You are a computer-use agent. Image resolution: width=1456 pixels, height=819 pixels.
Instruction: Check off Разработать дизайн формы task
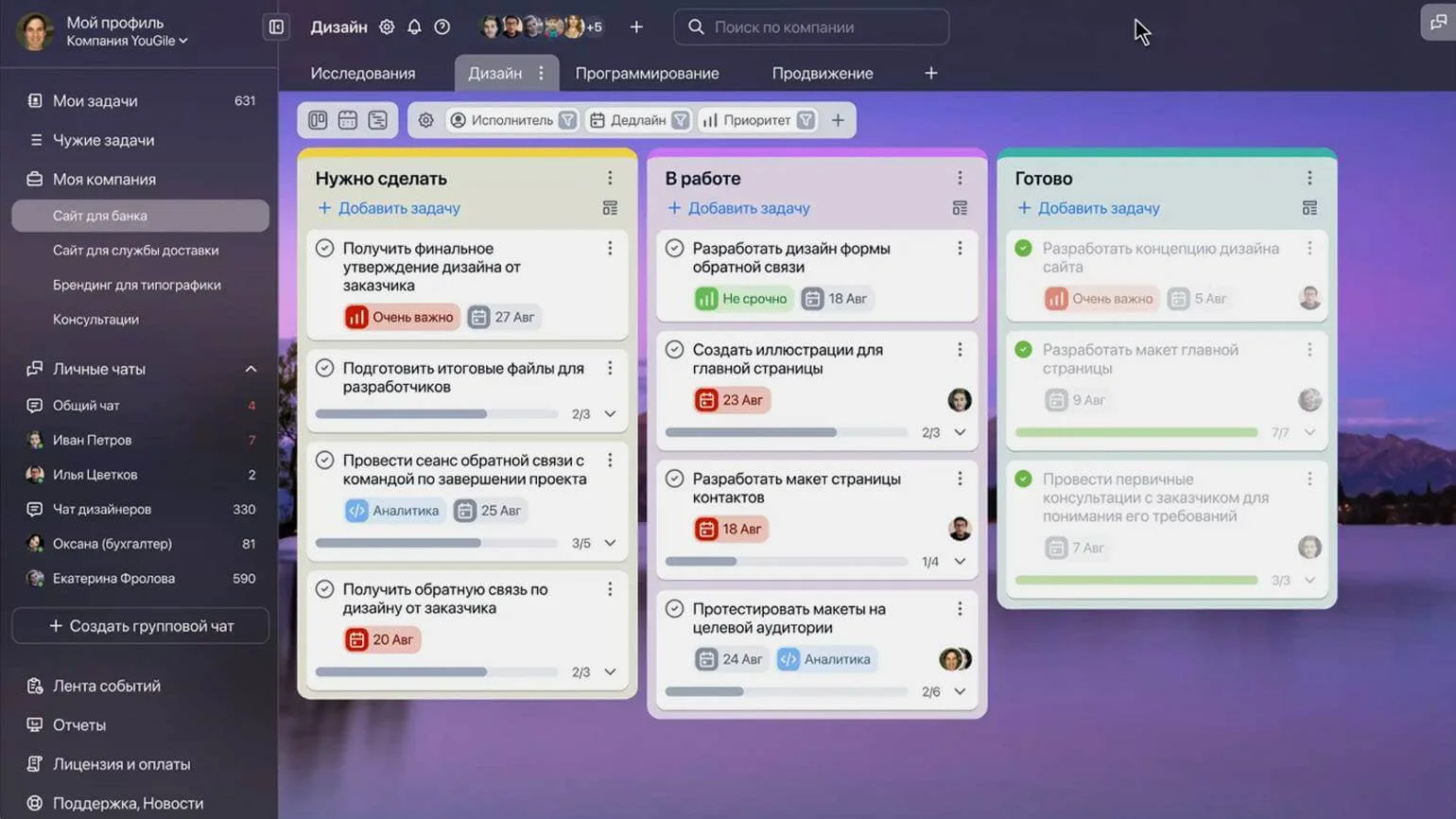674,249
